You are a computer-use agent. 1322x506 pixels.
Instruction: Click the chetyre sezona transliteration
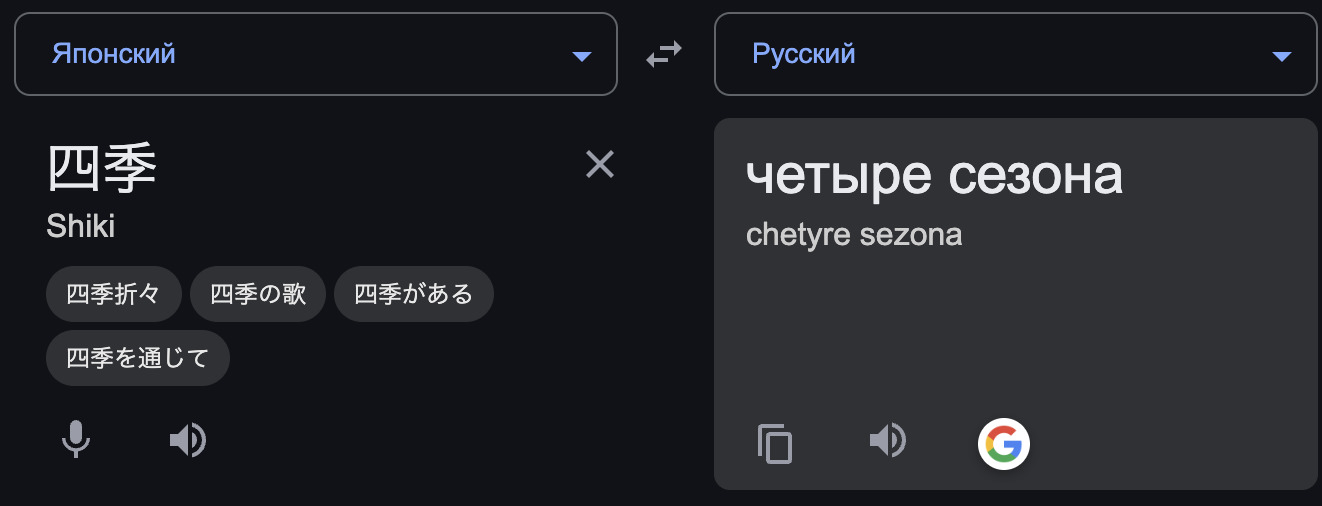pos(854,235)
